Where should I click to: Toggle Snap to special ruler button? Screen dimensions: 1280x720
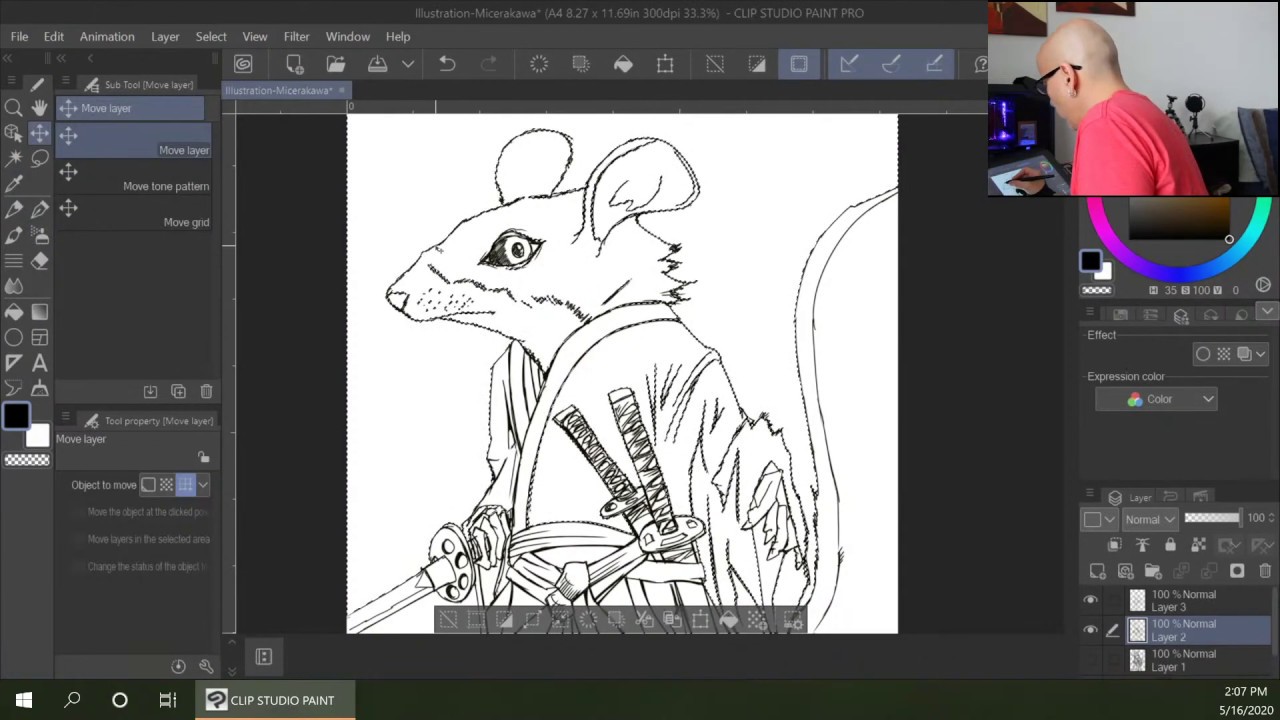891,64
